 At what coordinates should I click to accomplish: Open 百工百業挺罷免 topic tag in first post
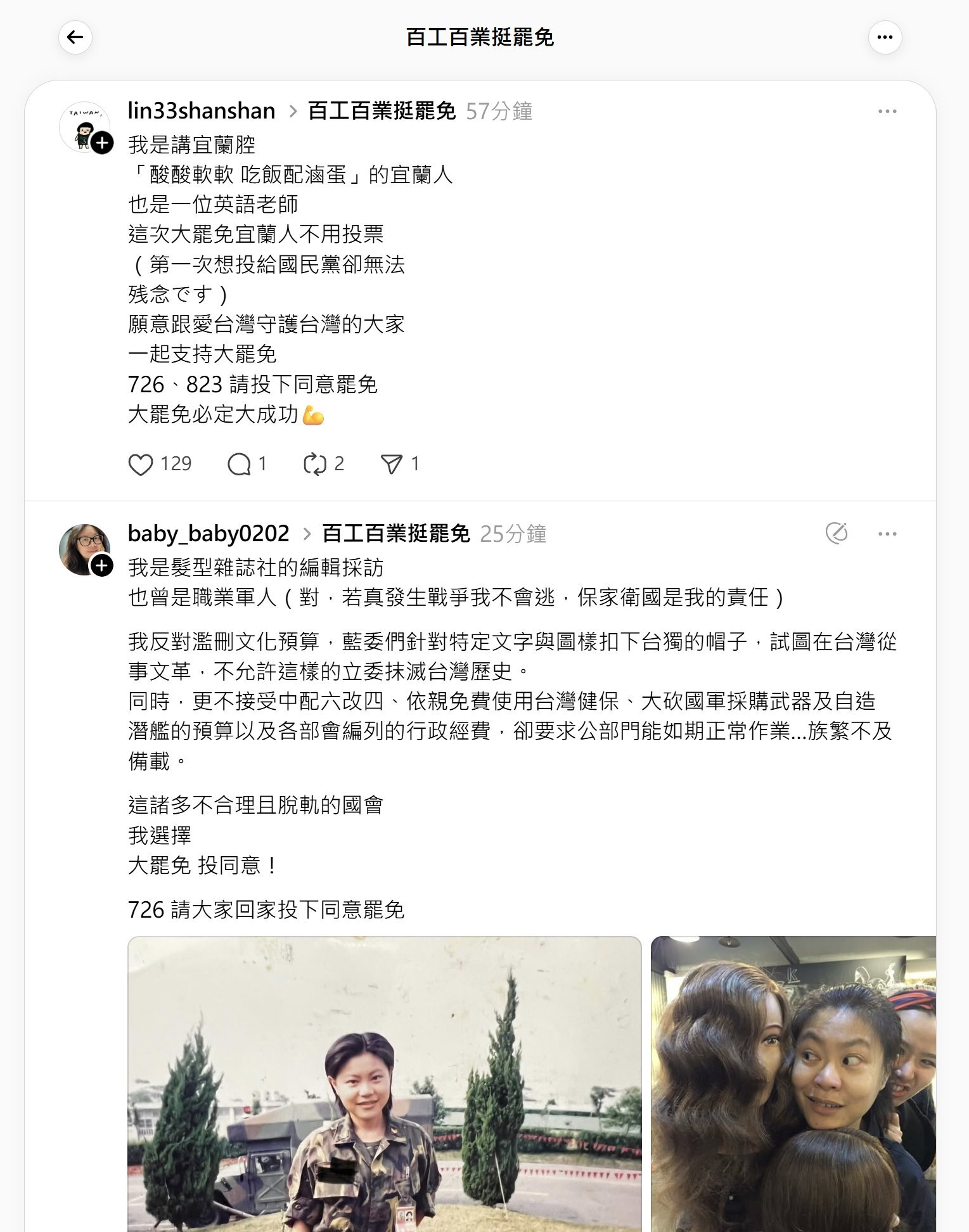tap(382, 111)
